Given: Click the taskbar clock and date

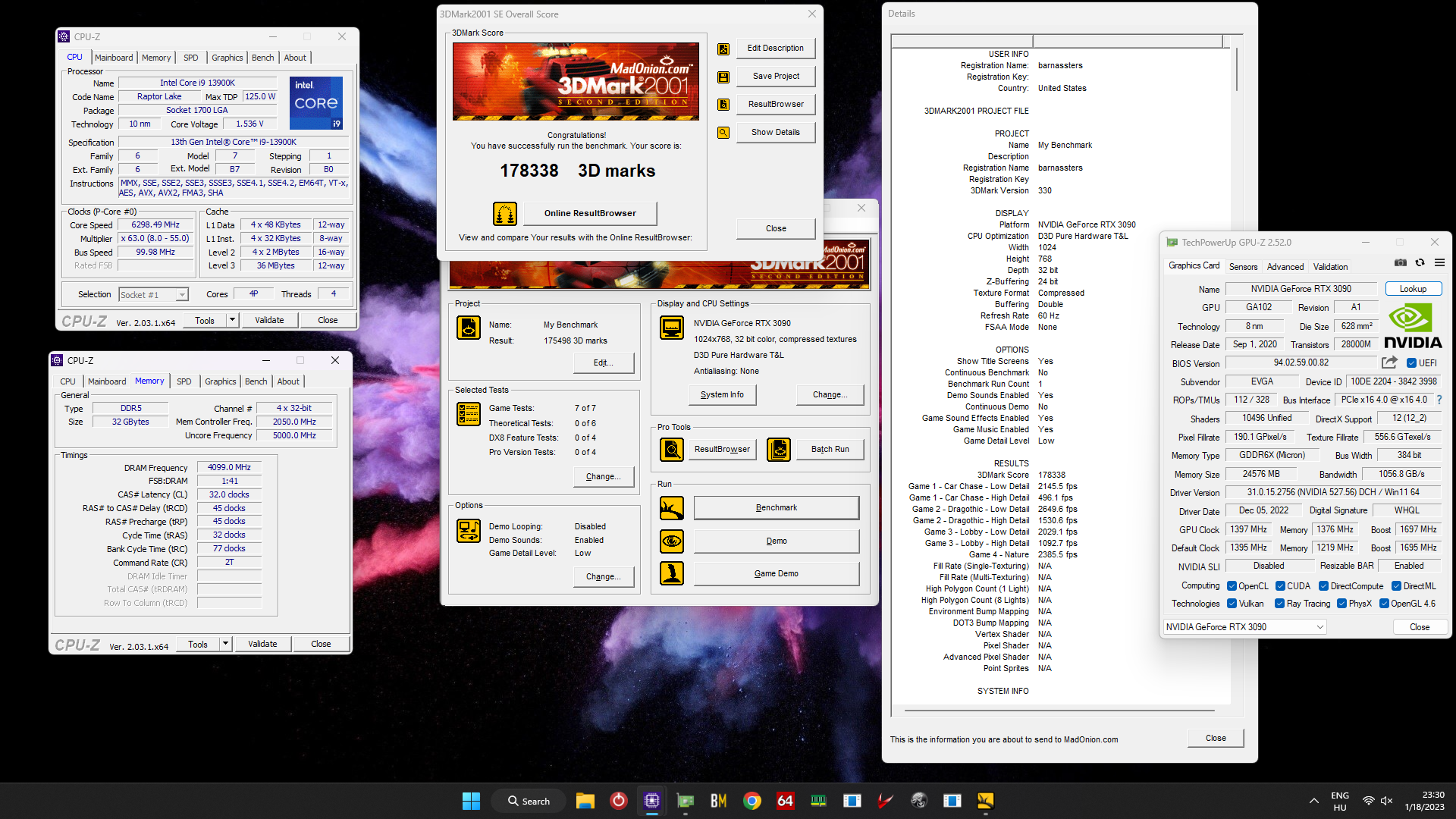Looking at the screenshot, I should [x=1423, y=801].
